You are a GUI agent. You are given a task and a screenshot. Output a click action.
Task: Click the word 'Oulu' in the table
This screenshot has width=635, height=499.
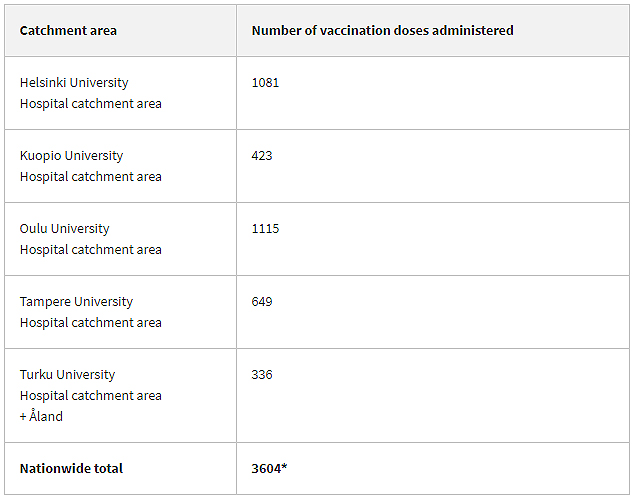tap(34, 228)
